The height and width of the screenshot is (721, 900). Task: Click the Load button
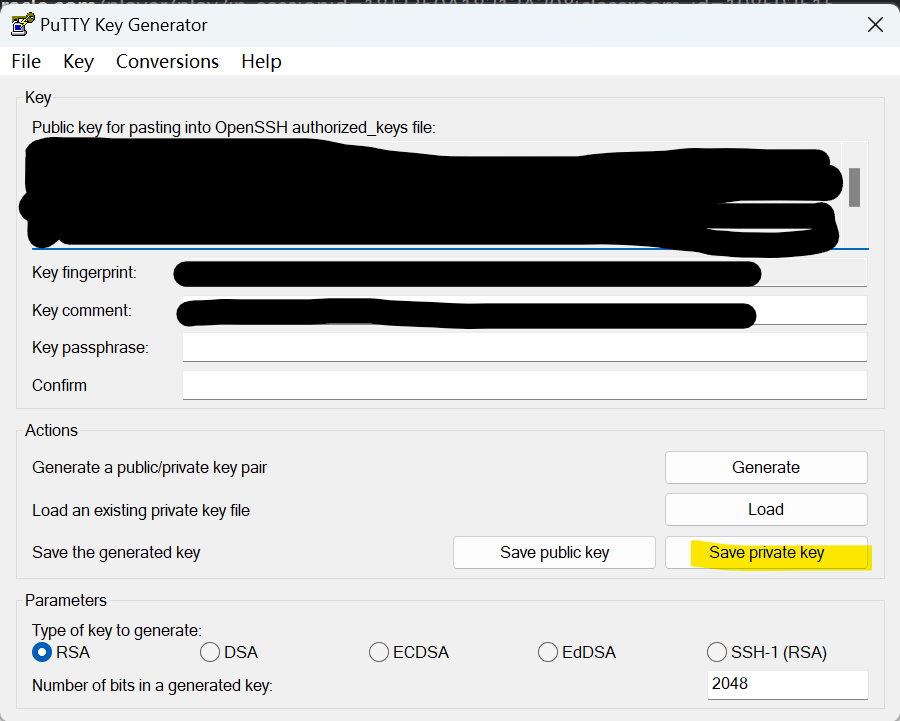(766, 509)
